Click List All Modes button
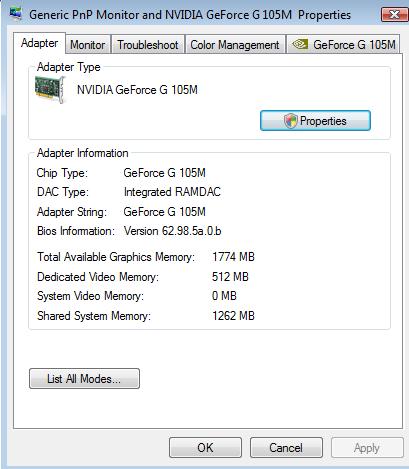409x469 pixels. [84, 379]
